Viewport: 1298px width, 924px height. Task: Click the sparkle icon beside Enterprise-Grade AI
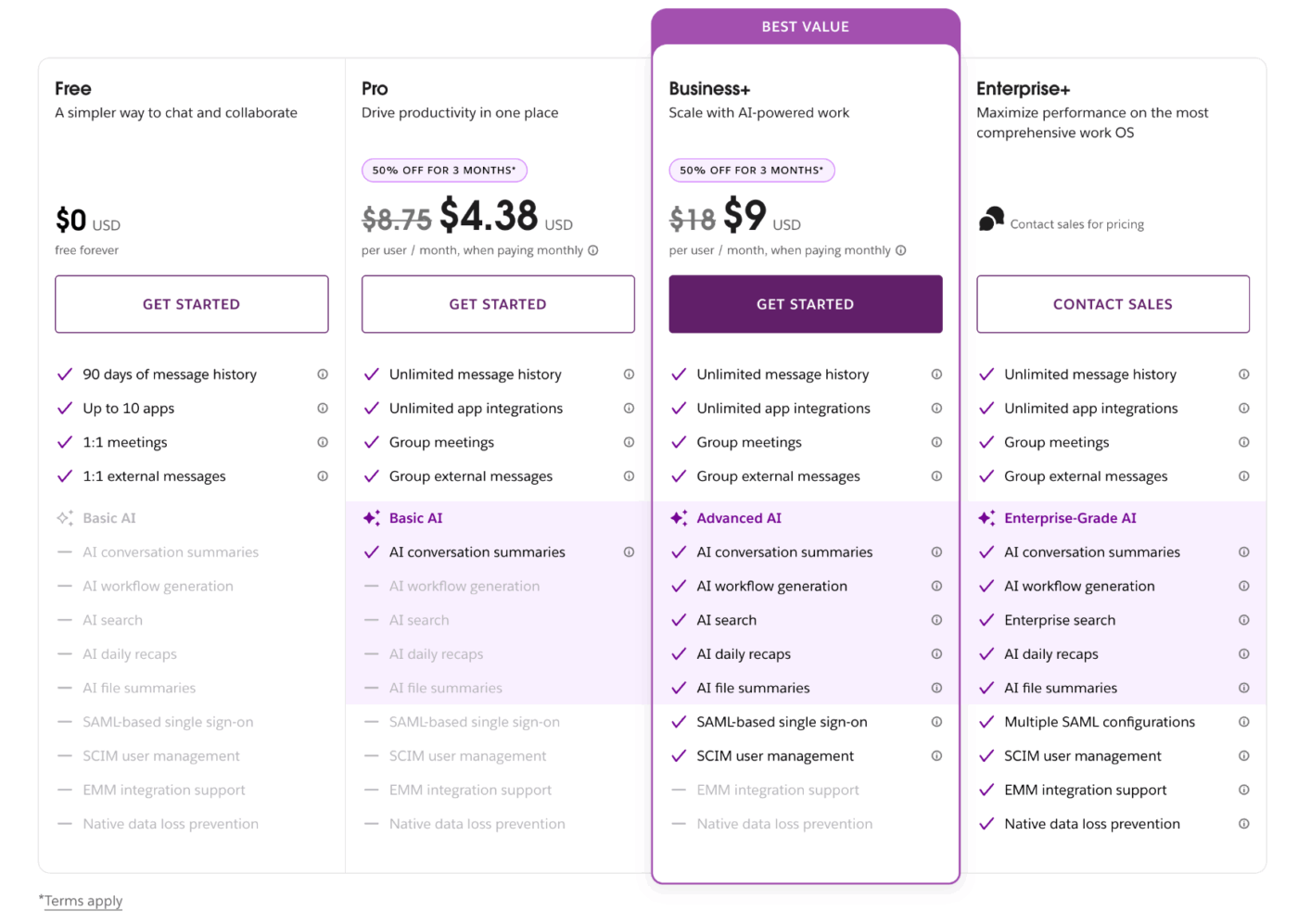point(986,518)
